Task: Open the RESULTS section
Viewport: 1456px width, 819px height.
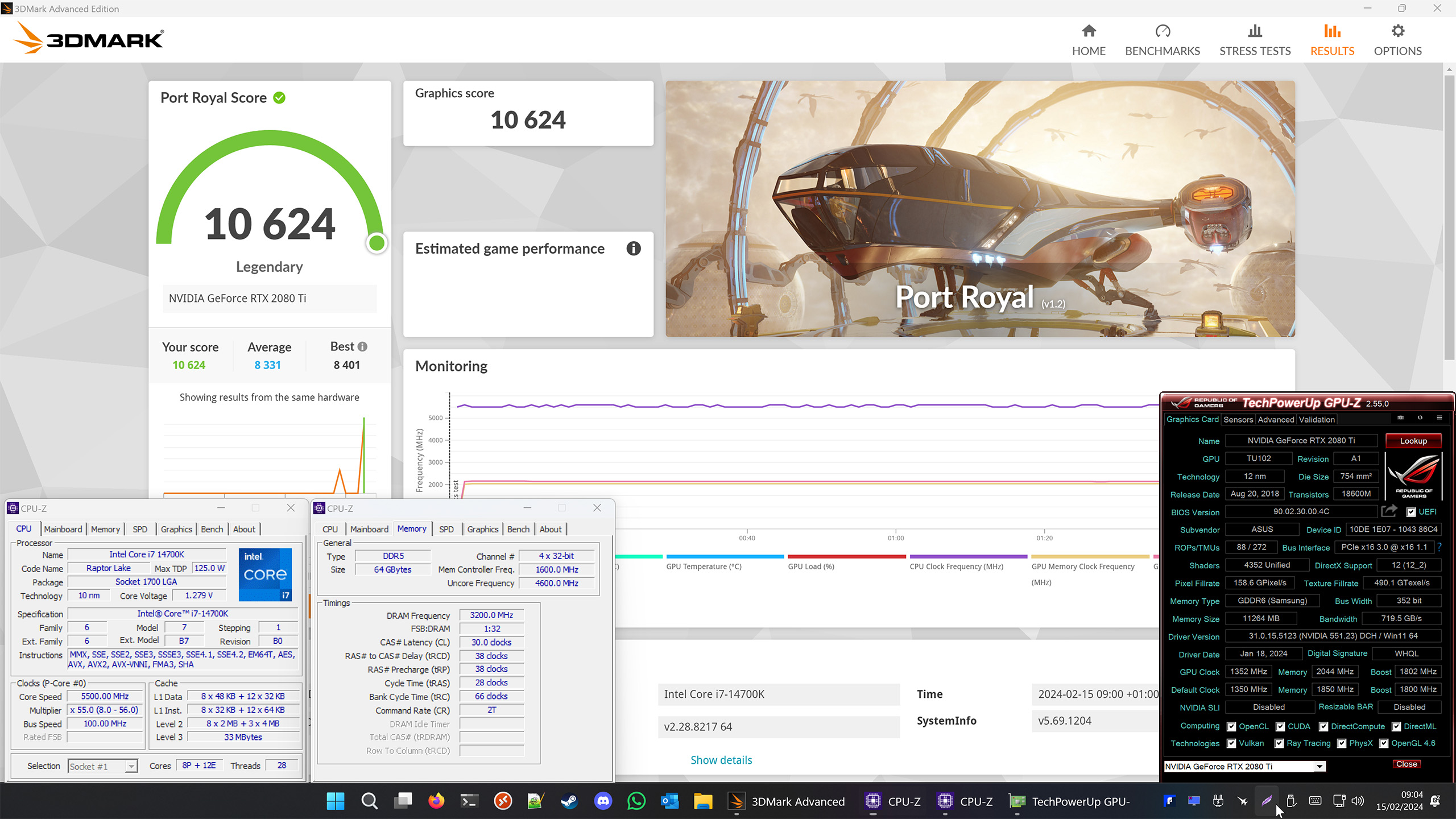Action: click(1332, 40)
